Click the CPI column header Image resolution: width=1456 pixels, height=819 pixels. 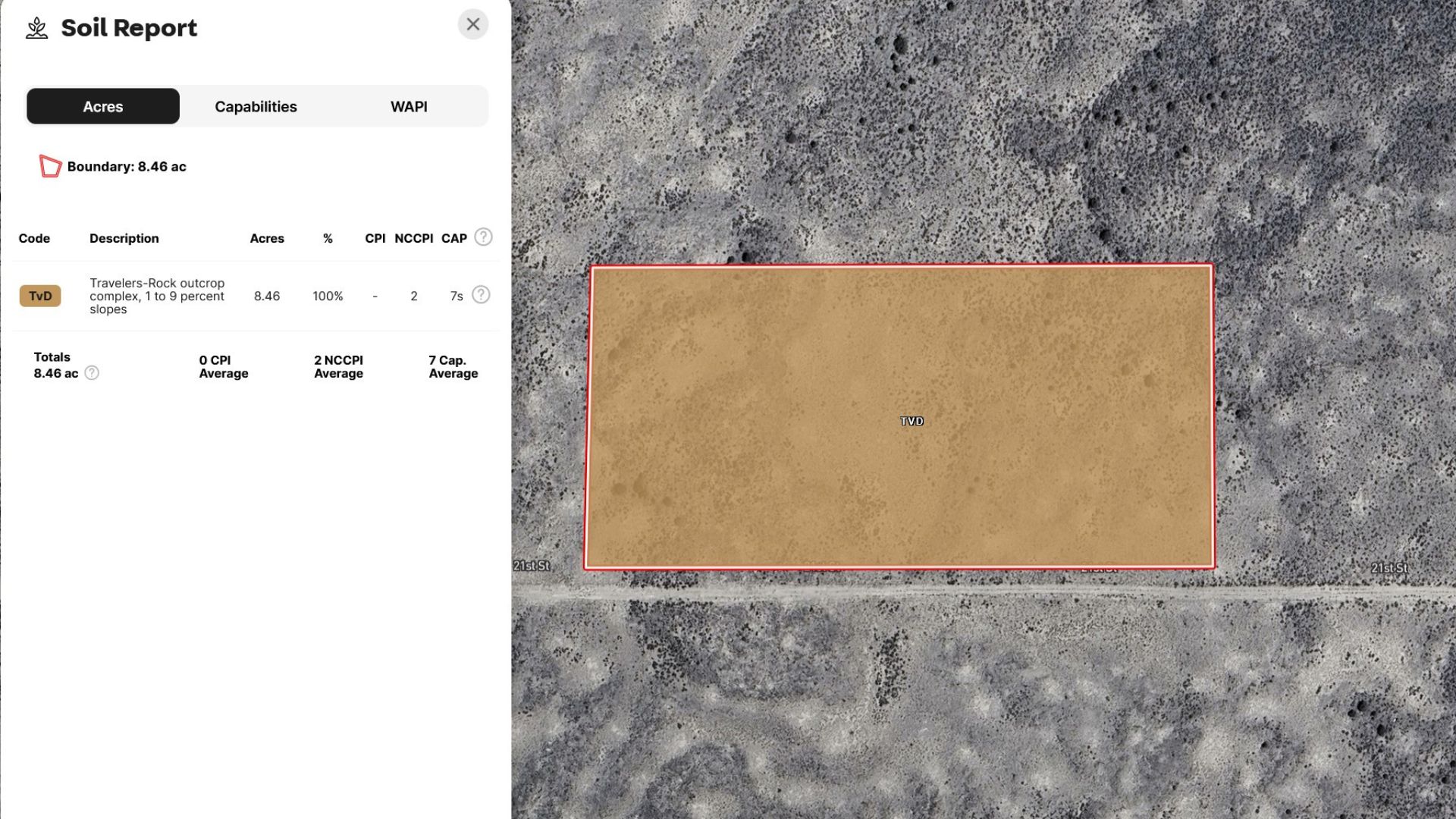coord(375,238)
